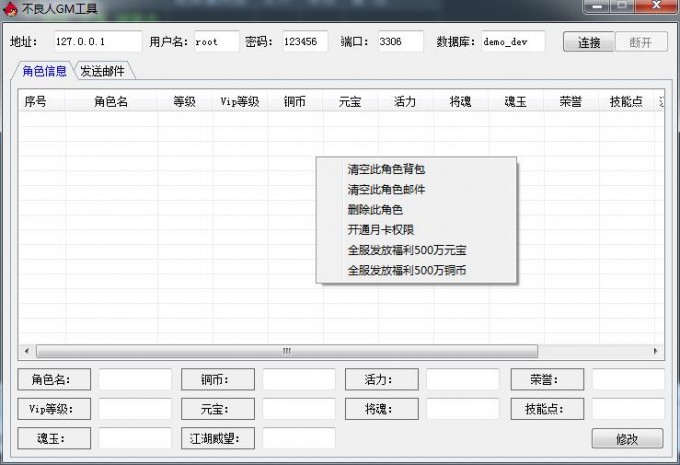
Task: Click the 铜币: label button
Action: click(x=218, y=380)
